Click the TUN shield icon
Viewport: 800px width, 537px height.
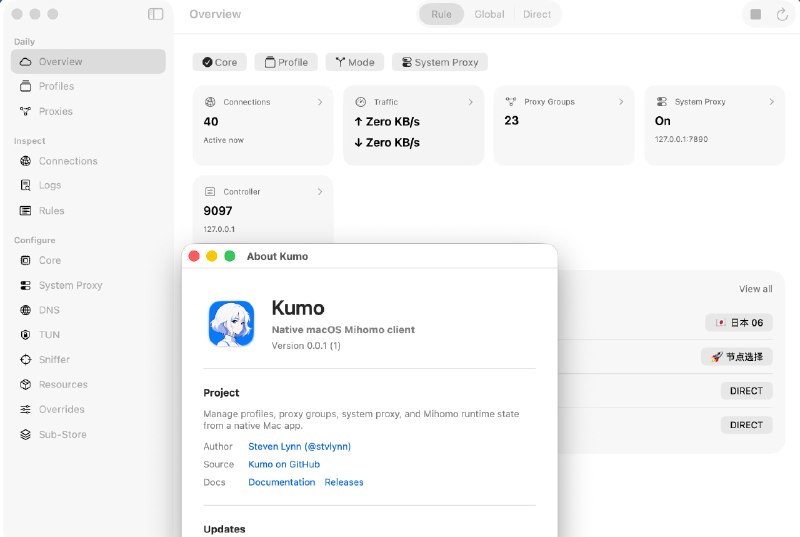pos(26,335)
